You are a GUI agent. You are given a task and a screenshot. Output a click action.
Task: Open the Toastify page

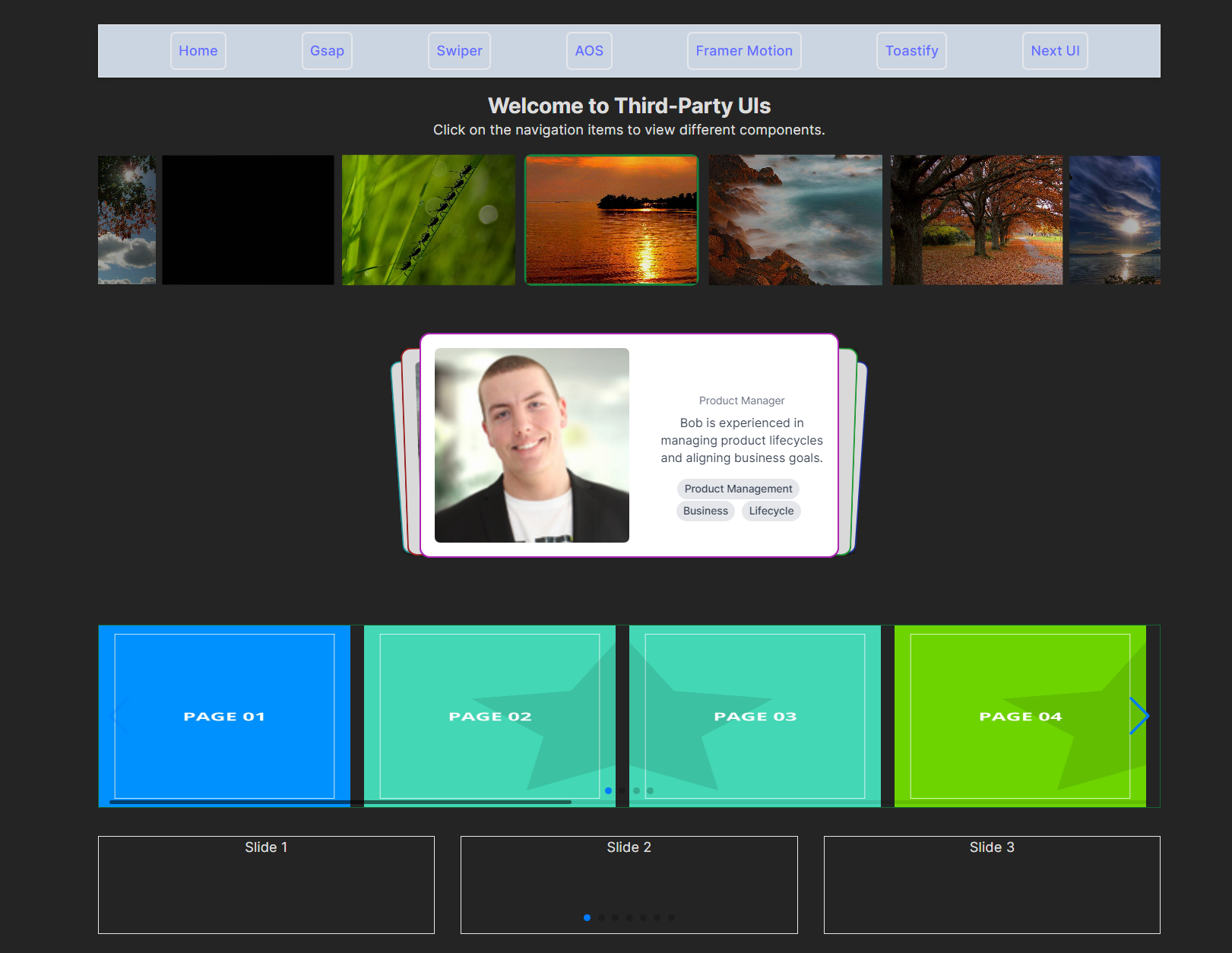click(911, 51)
